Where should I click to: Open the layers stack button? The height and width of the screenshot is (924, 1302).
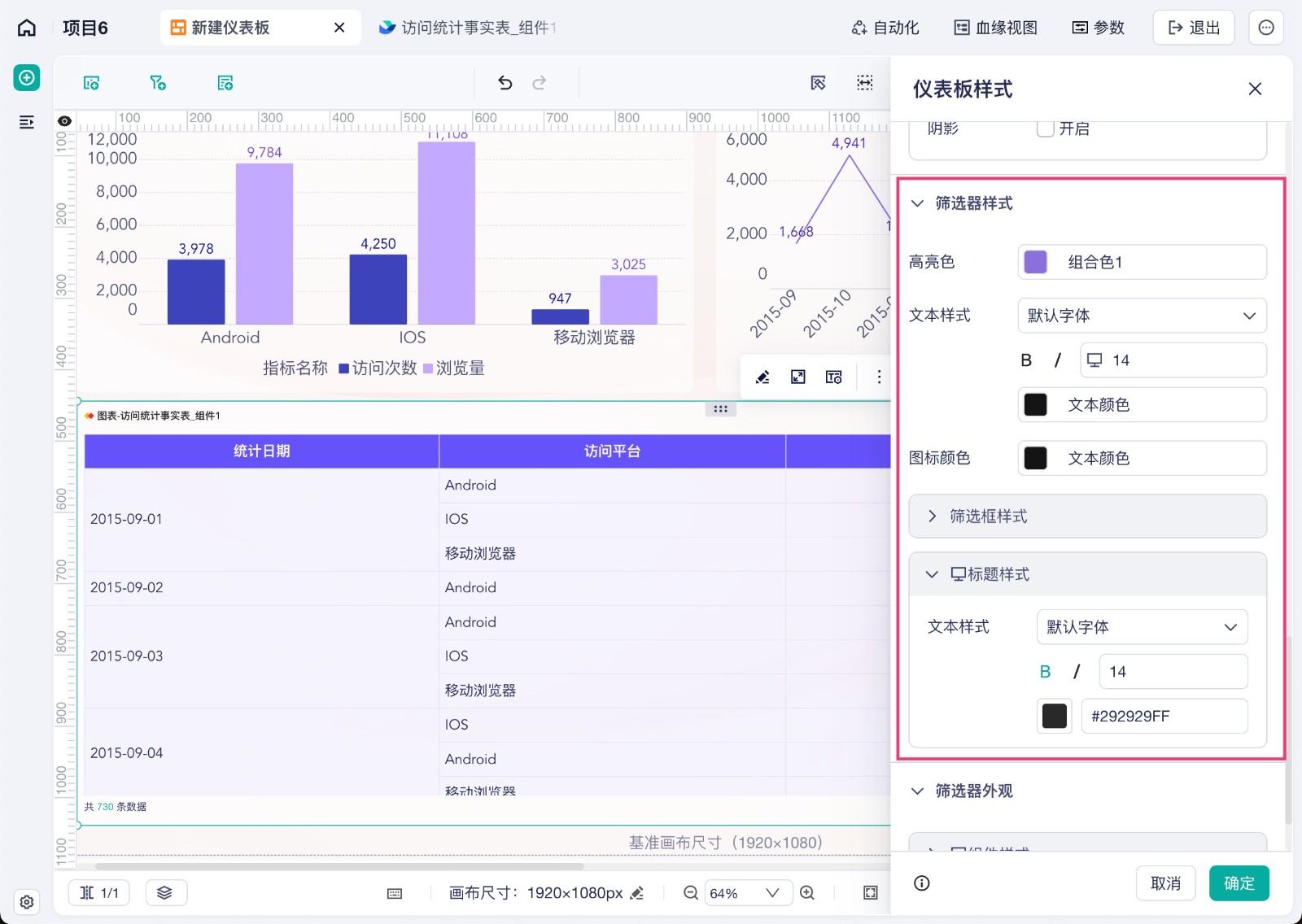[166, 892]
